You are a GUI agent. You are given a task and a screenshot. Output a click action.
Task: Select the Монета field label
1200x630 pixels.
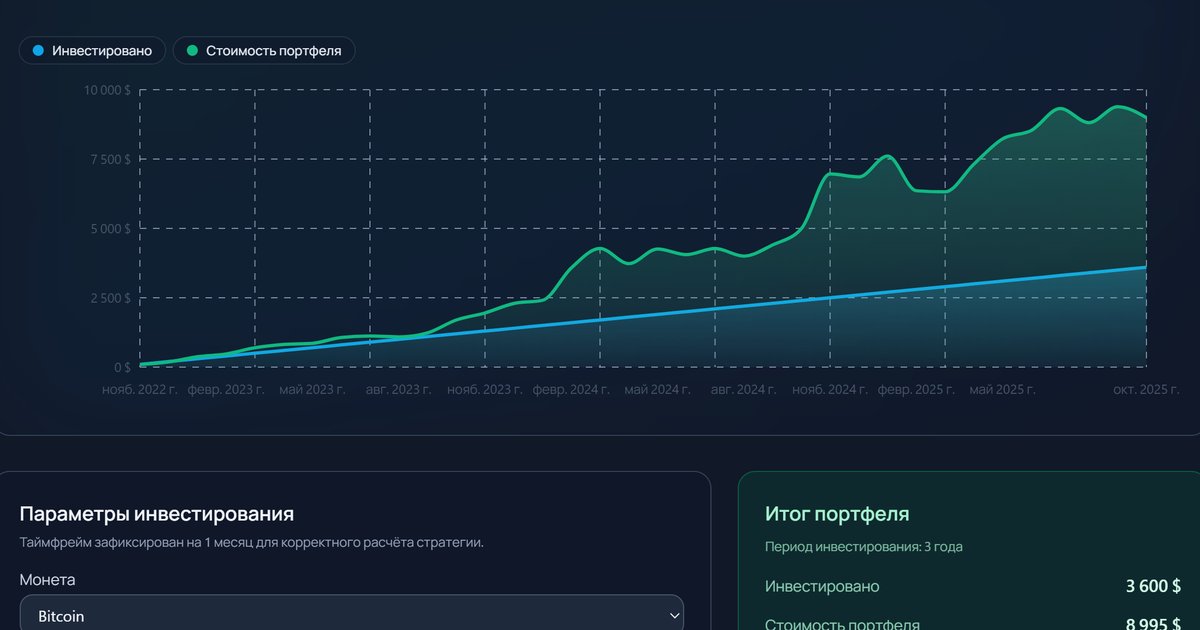[47, 580]
